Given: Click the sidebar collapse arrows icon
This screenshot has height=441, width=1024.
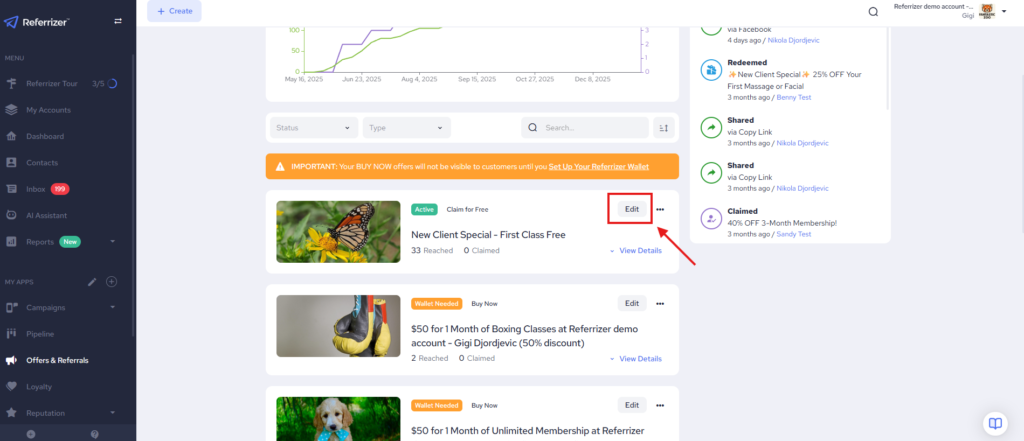Looking at the screenshot, I should pos(118,21).
